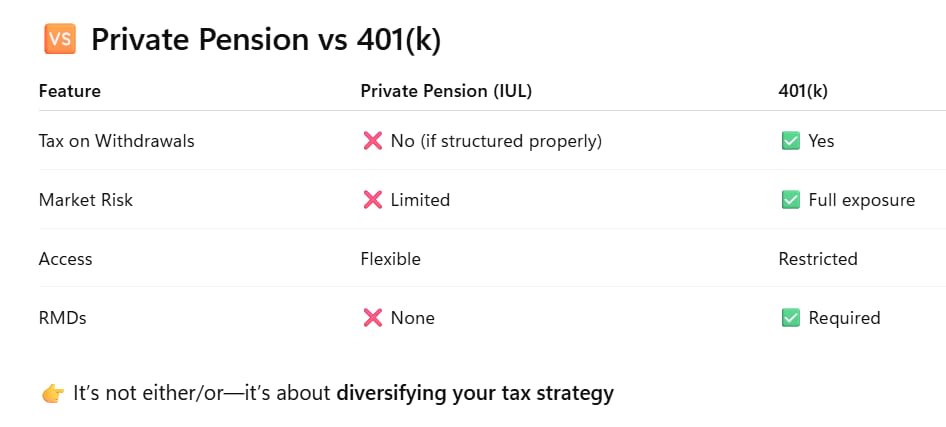The width and height of the screenshot is (946, 427).
Task: Click the orange VS emoji icon
Action: (x=60, y=39)
